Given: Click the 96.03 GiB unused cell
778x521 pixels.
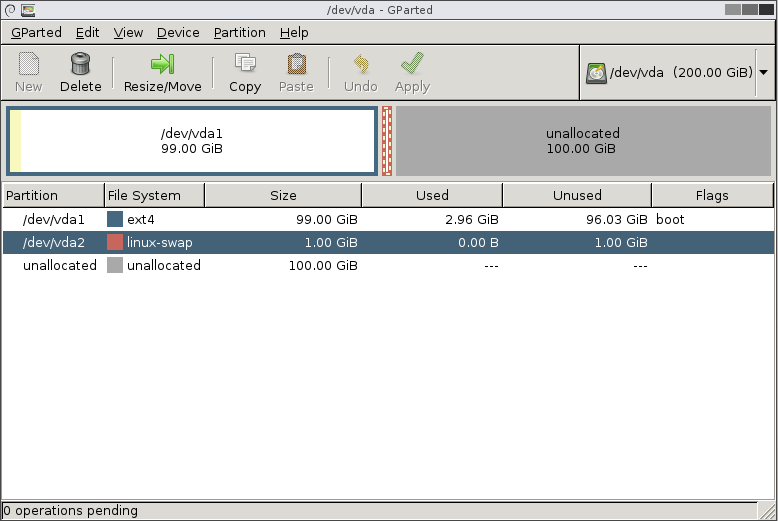Looking at the screenshot, I should (617, 219).
